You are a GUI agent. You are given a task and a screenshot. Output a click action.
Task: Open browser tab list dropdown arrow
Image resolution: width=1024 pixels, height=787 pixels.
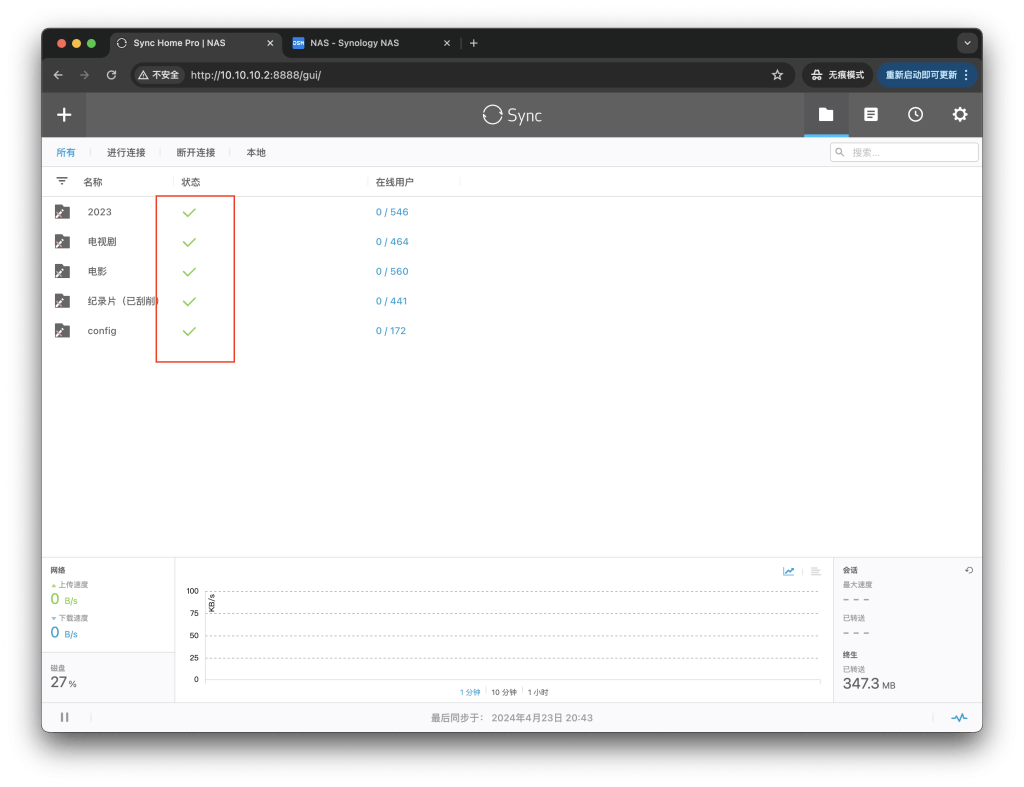967,43
